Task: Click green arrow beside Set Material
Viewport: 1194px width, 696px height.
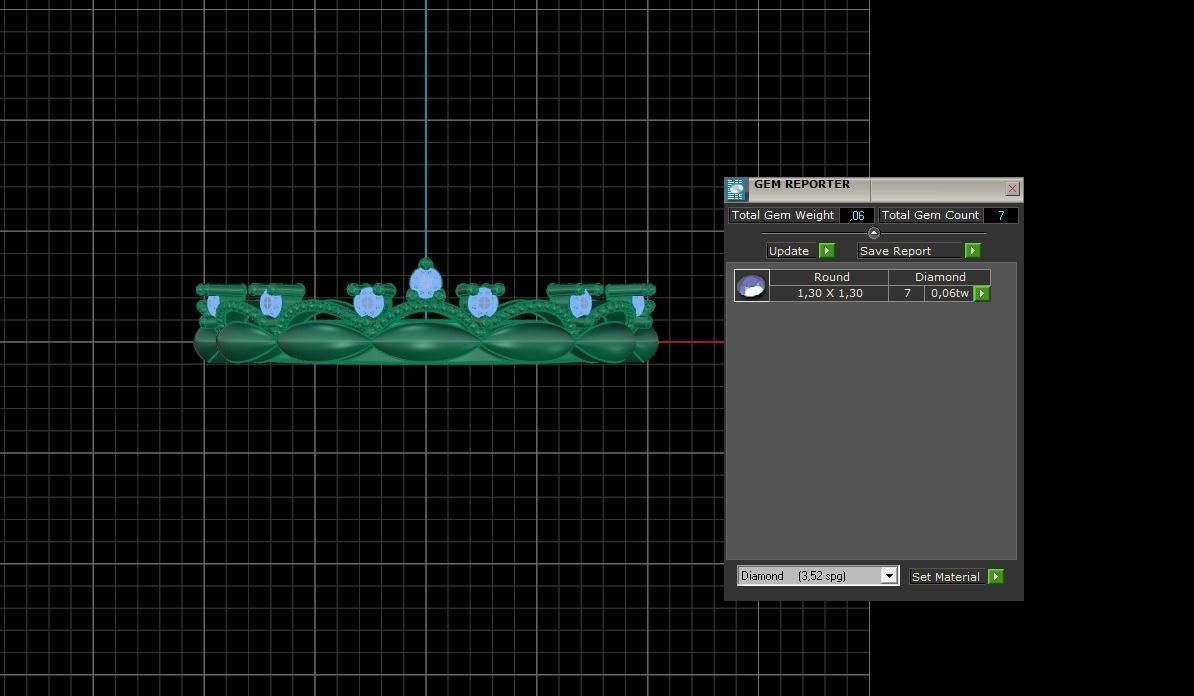Action: tap(995, 576)
